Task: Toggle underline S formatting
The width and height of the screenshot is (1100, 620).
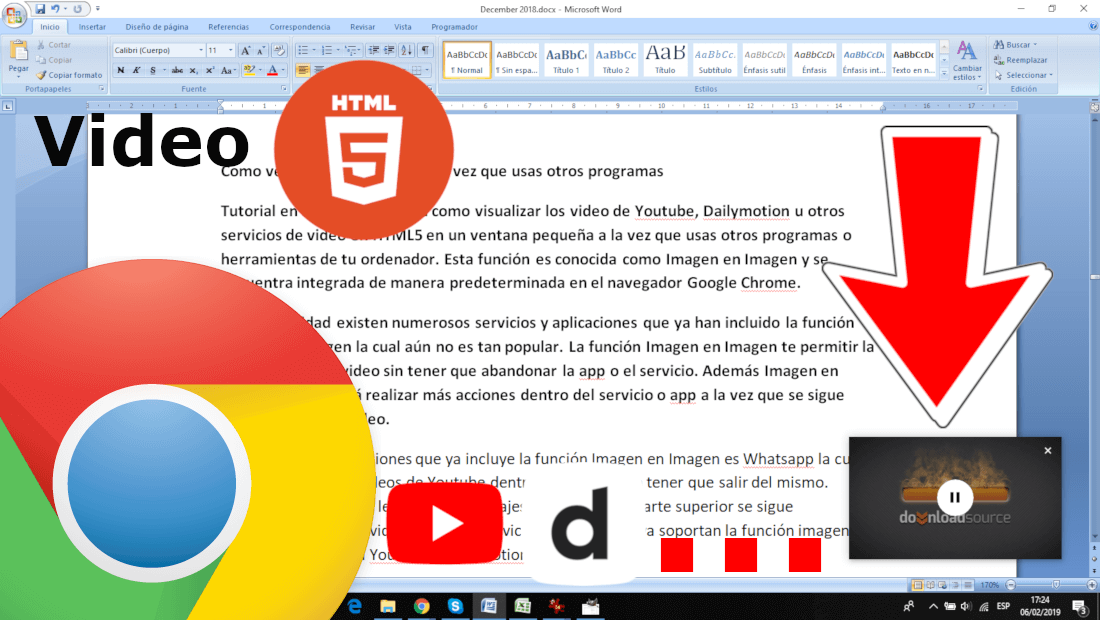Action: coord(153,70)
